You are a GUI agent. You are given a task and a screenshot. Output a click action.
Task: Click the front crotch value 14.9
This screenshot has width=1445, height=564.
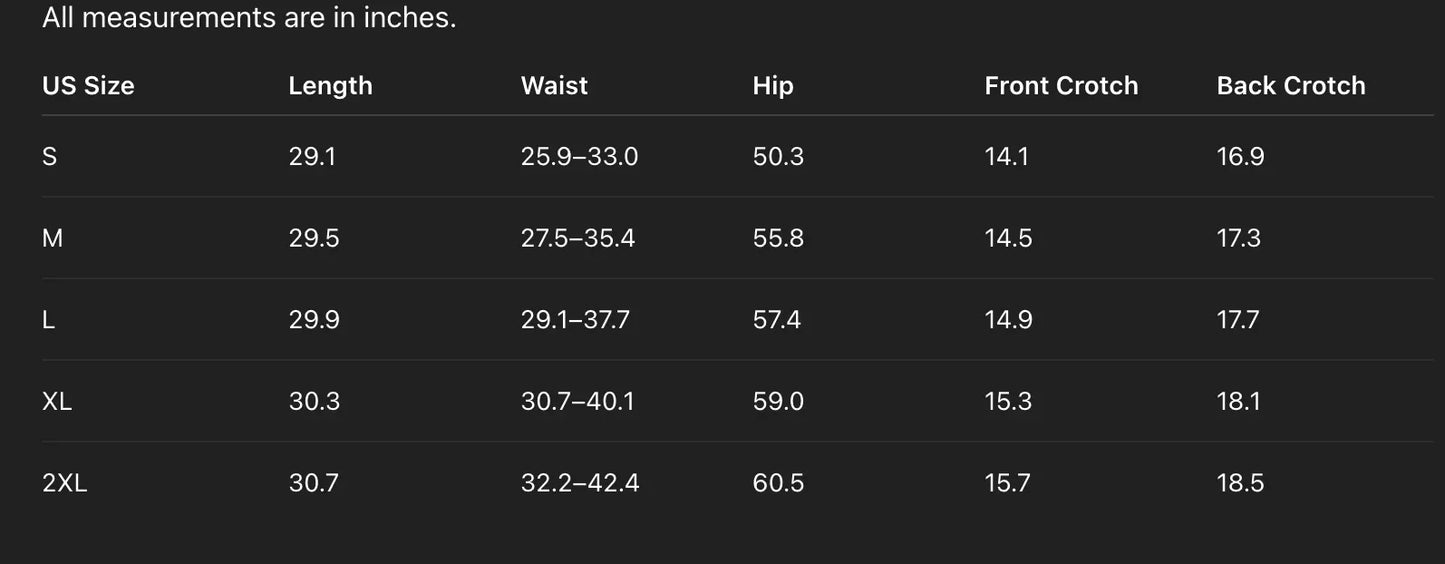point(1008,320)
